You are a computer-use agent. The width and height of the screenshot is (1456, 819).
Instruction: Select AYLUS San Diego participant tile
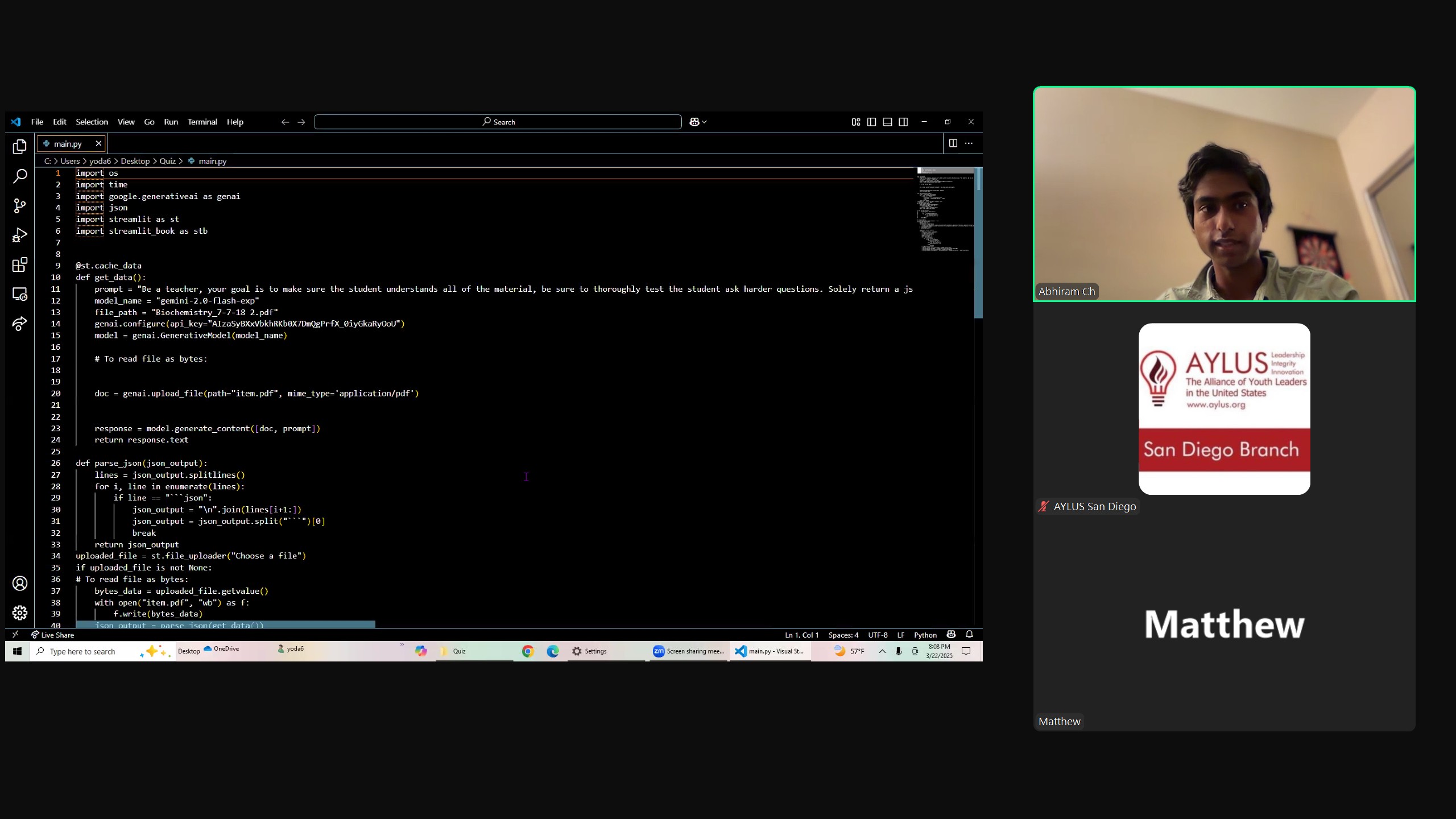[1225, 409]
